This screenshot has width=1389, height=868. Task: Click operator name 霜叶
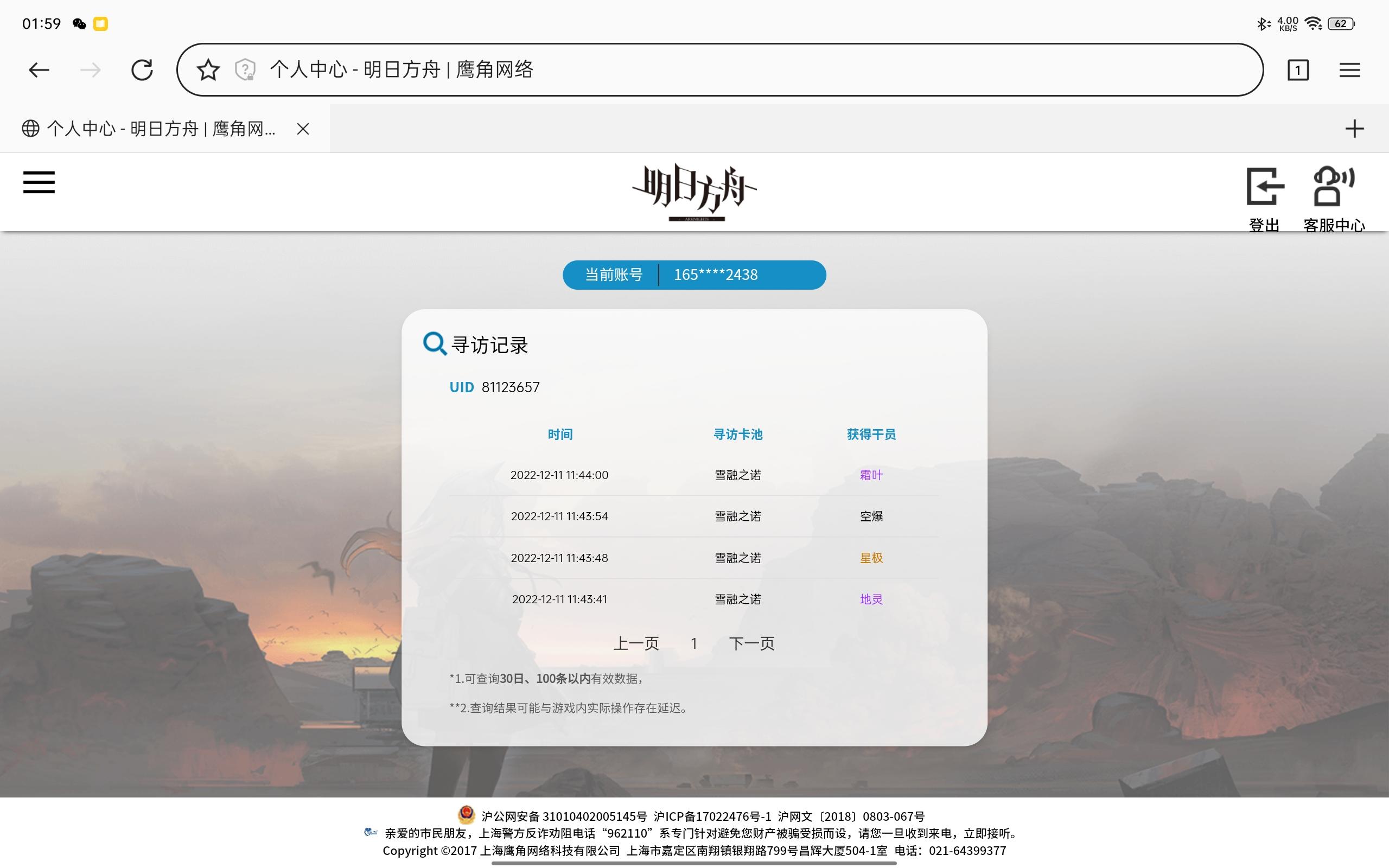[871, 475]
